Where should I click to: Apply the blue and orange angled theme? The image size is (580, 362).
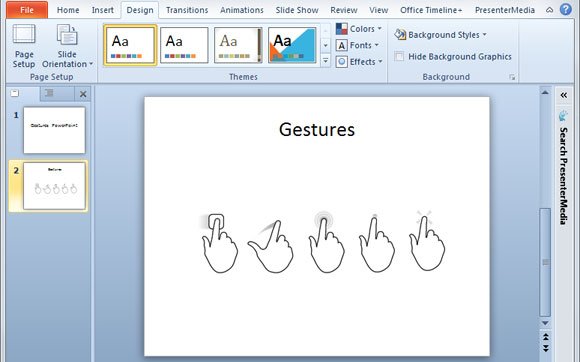292,45
